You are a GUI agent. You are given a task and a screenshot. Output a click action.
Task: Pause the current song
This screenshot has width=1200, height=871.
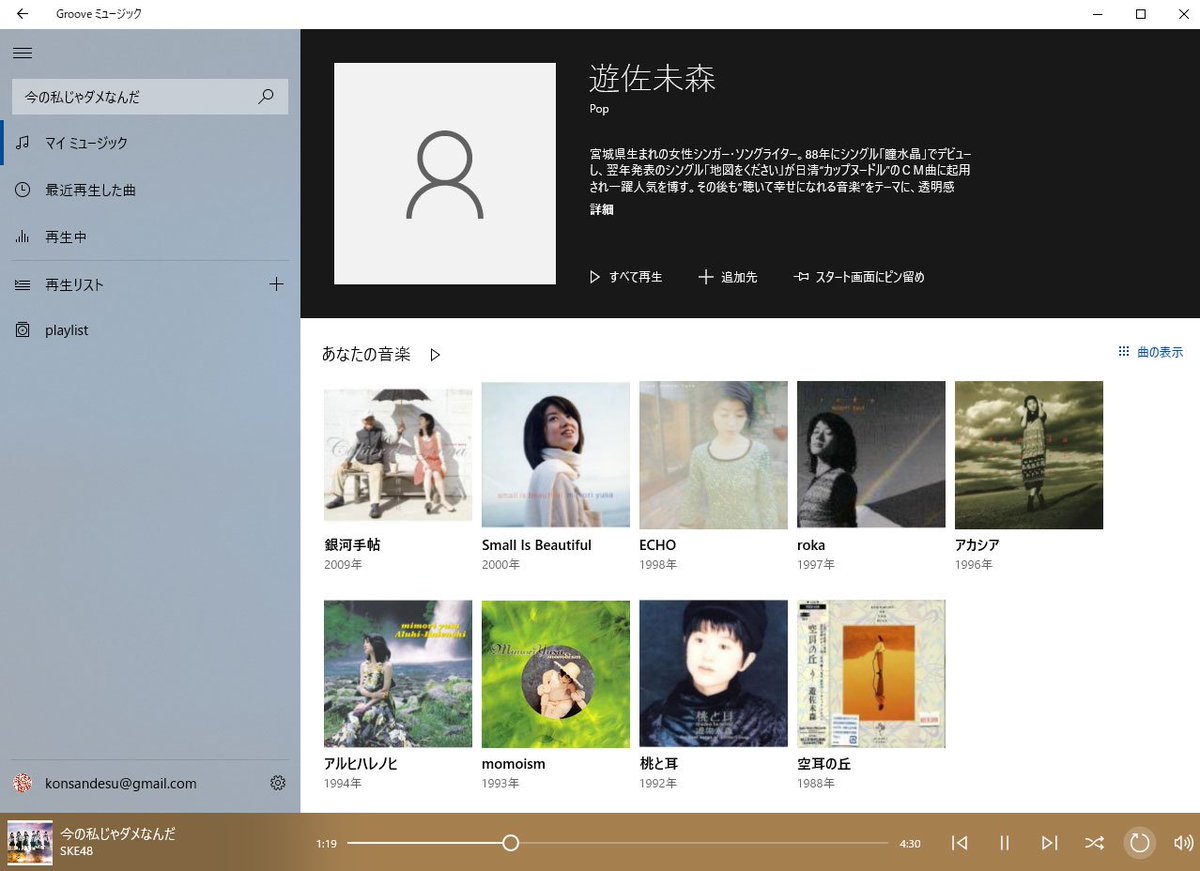[x=1004, y=843]
